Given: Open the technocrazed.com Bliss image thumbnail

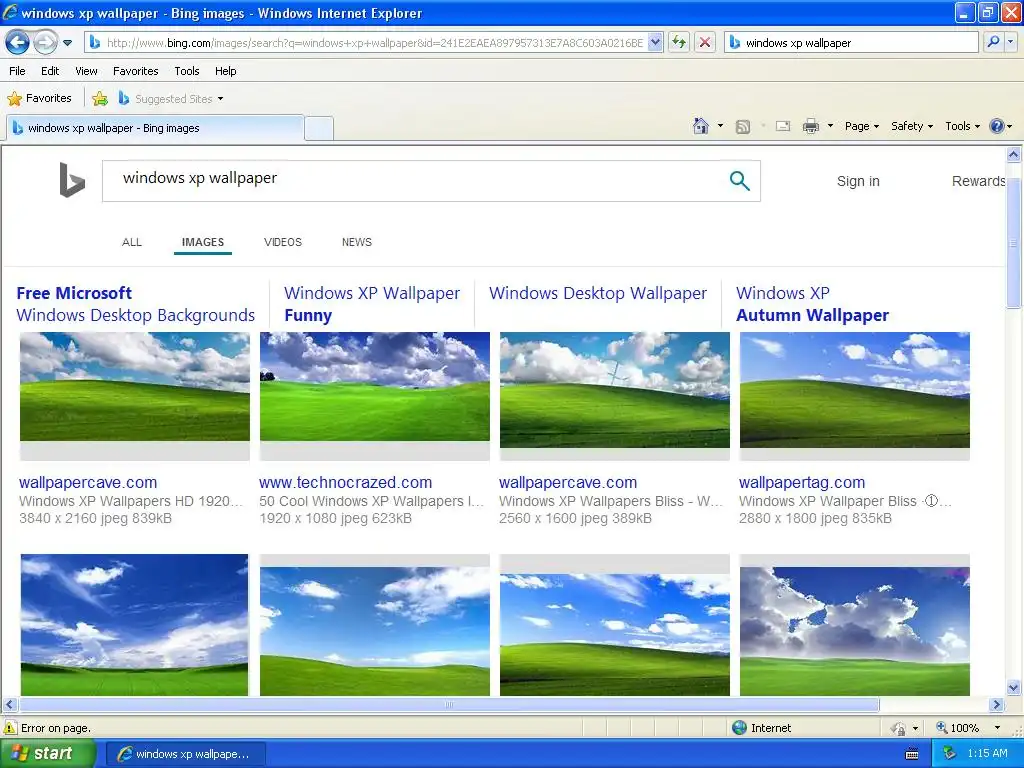Looking at the screenshot, I should pos(375,387).
